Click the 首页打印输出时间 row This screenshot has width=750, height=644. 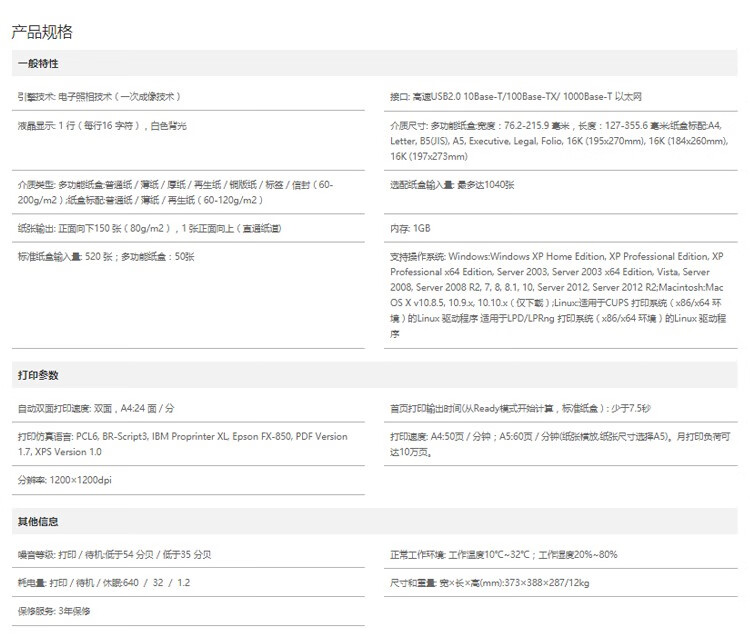click(520, 408)
